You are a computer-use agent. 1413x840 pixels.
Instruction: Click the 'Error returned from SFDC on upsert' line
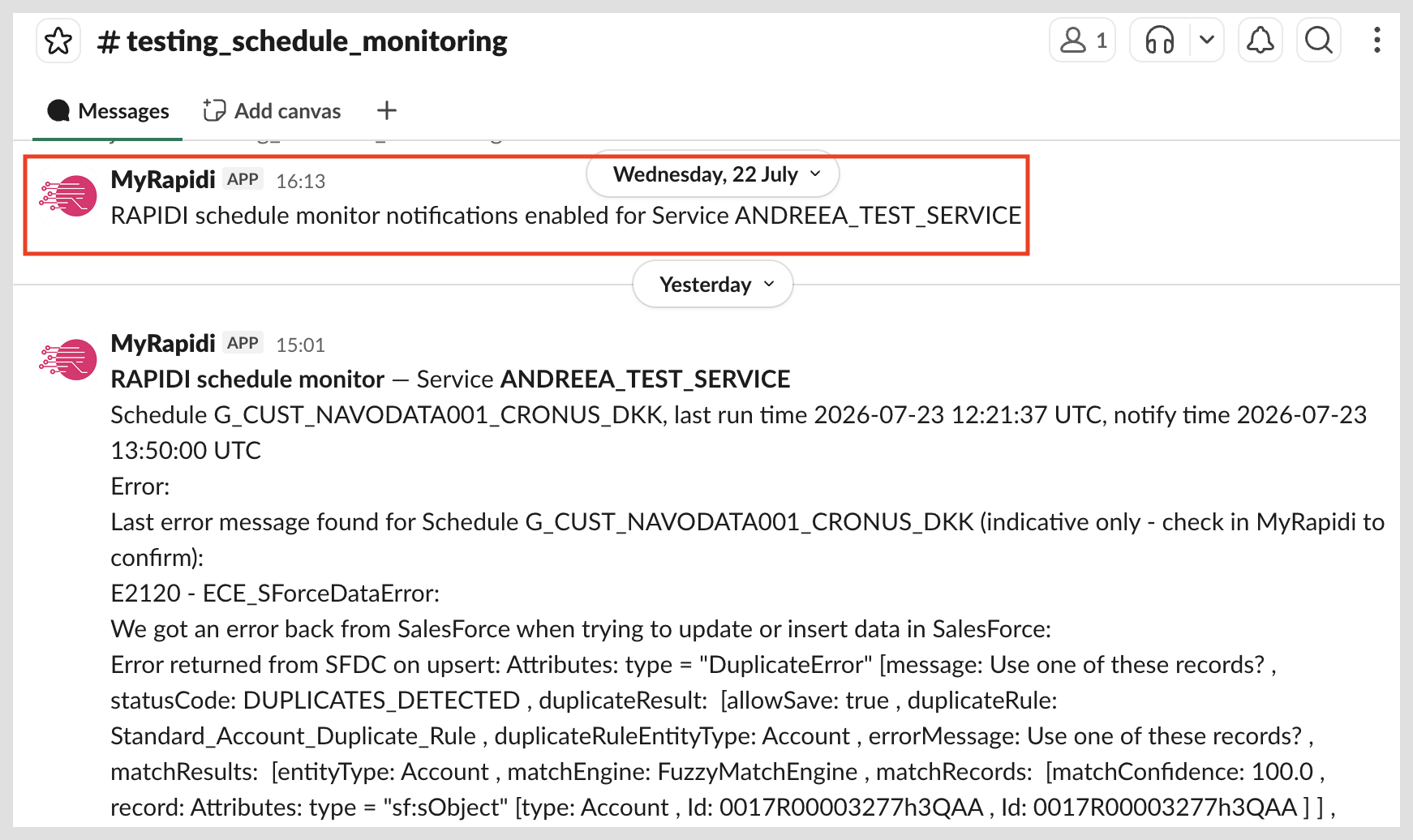click(x=694, y=665)
